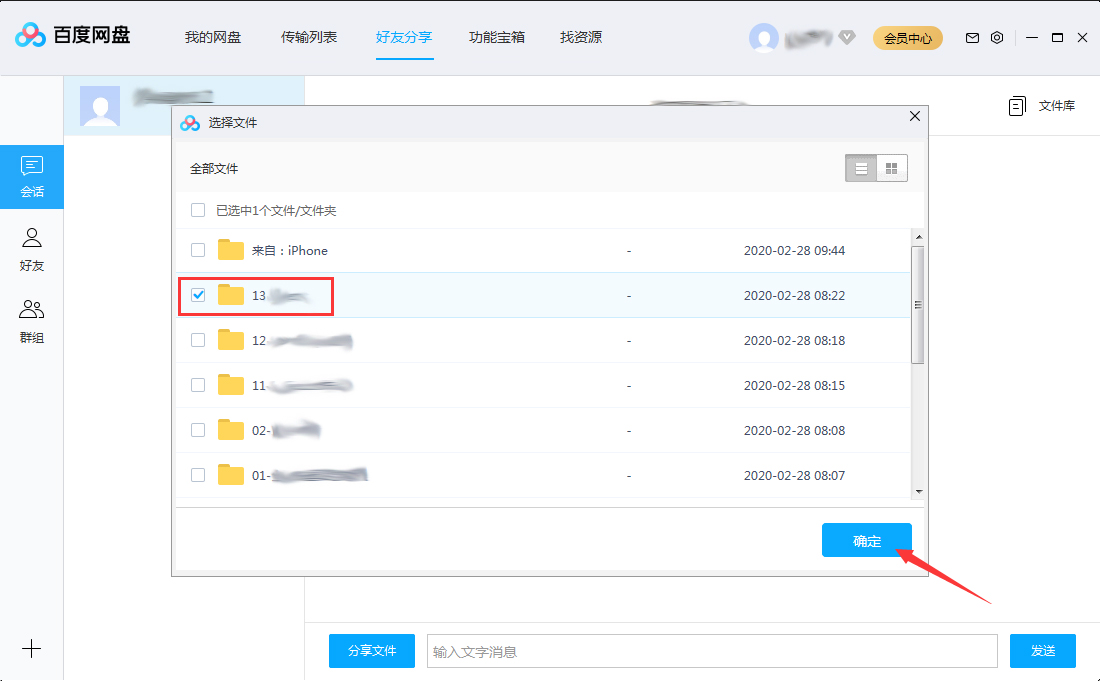Click the 分享文件 share button

pyautogui.click(x=371, y=650)
